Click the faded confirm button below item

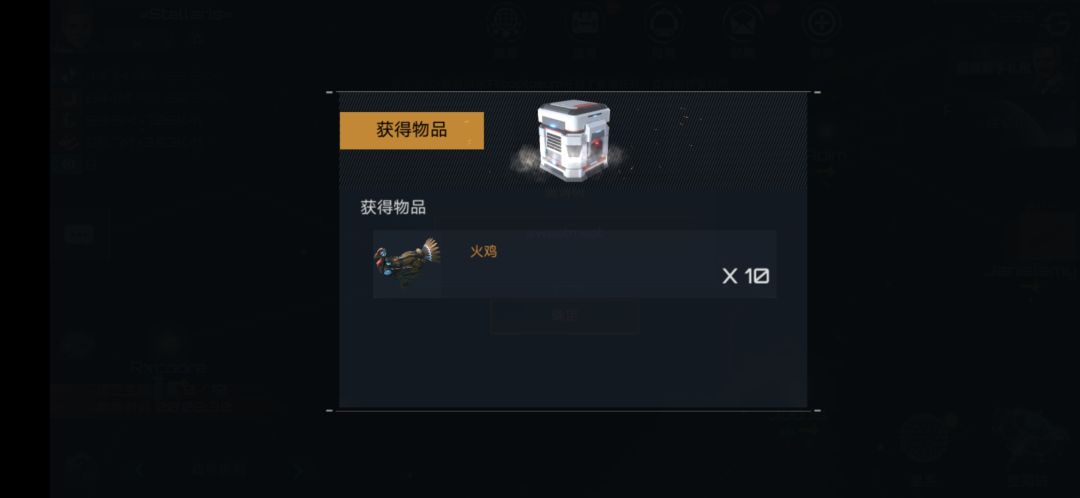(564, 316)
